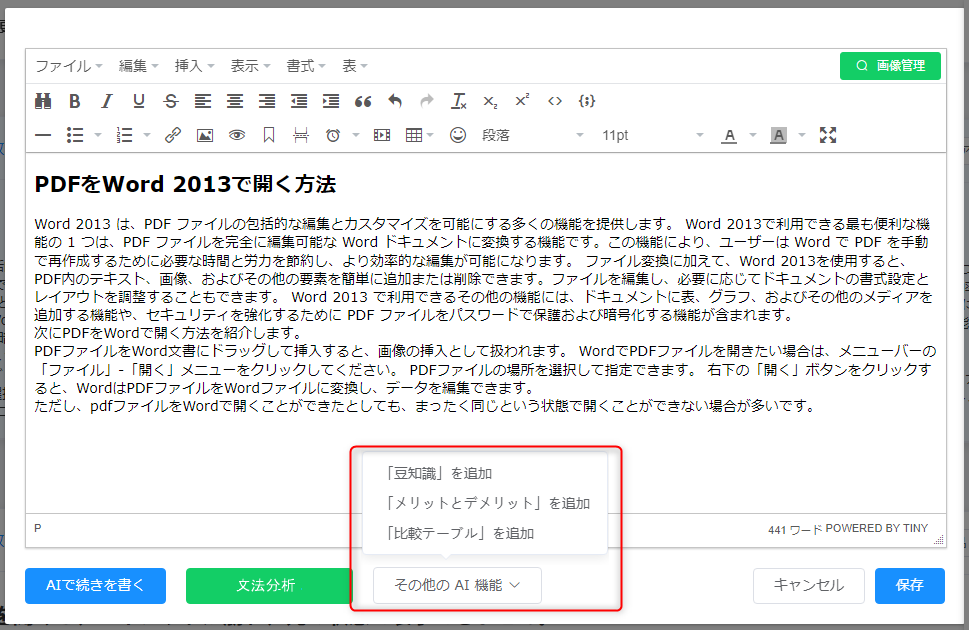969x630 pixels.
Task: Open the 挿入 menu
Action: (194, 66)
